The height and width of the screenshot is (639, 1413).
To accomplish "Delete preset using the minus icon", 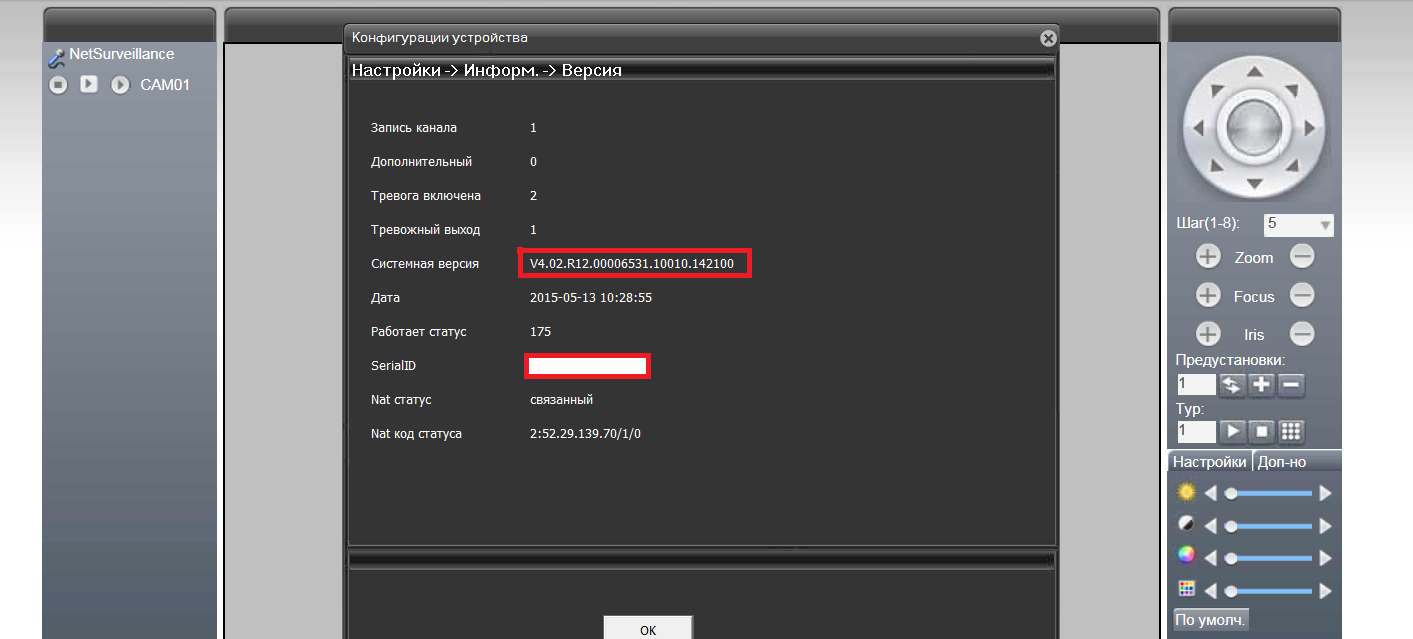I will [x=1291, y=384].
